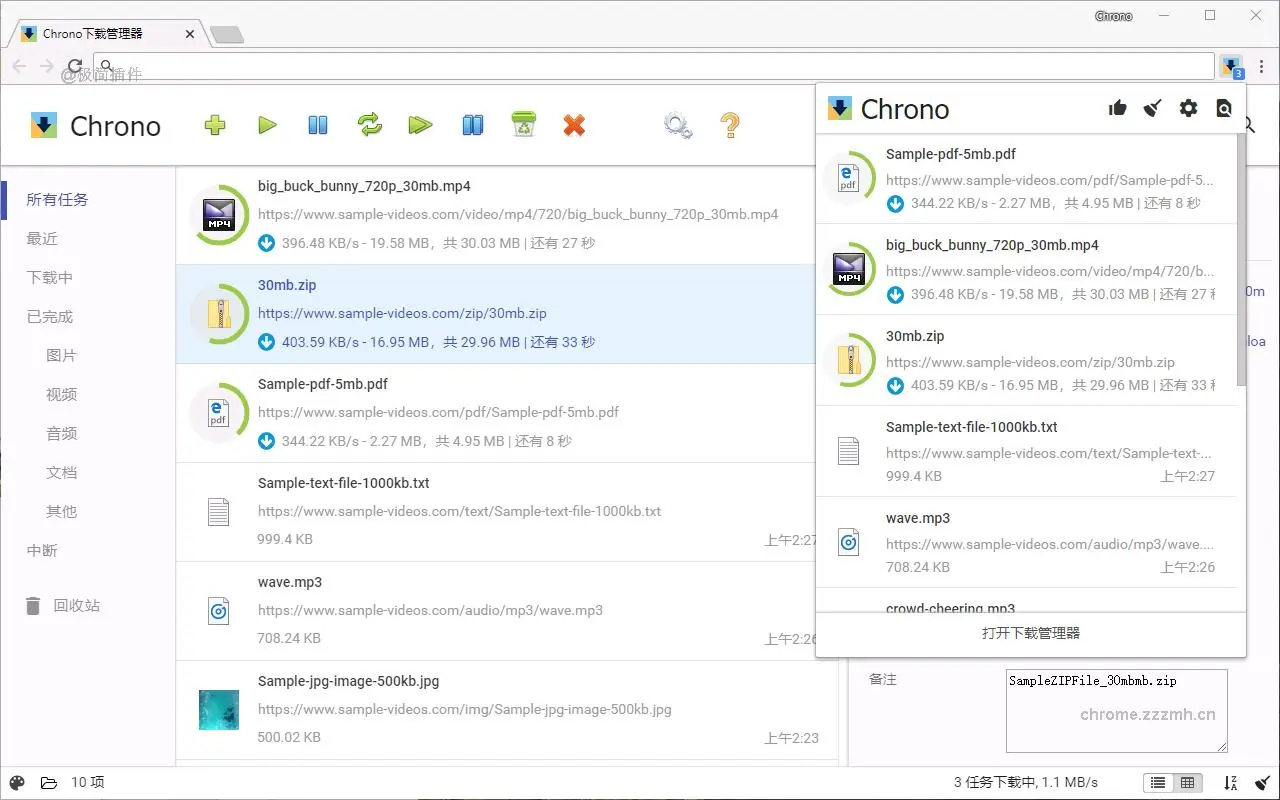
Task: Click the thumbs-up rating icon in the popup
Action: [x=1117, y=108]
